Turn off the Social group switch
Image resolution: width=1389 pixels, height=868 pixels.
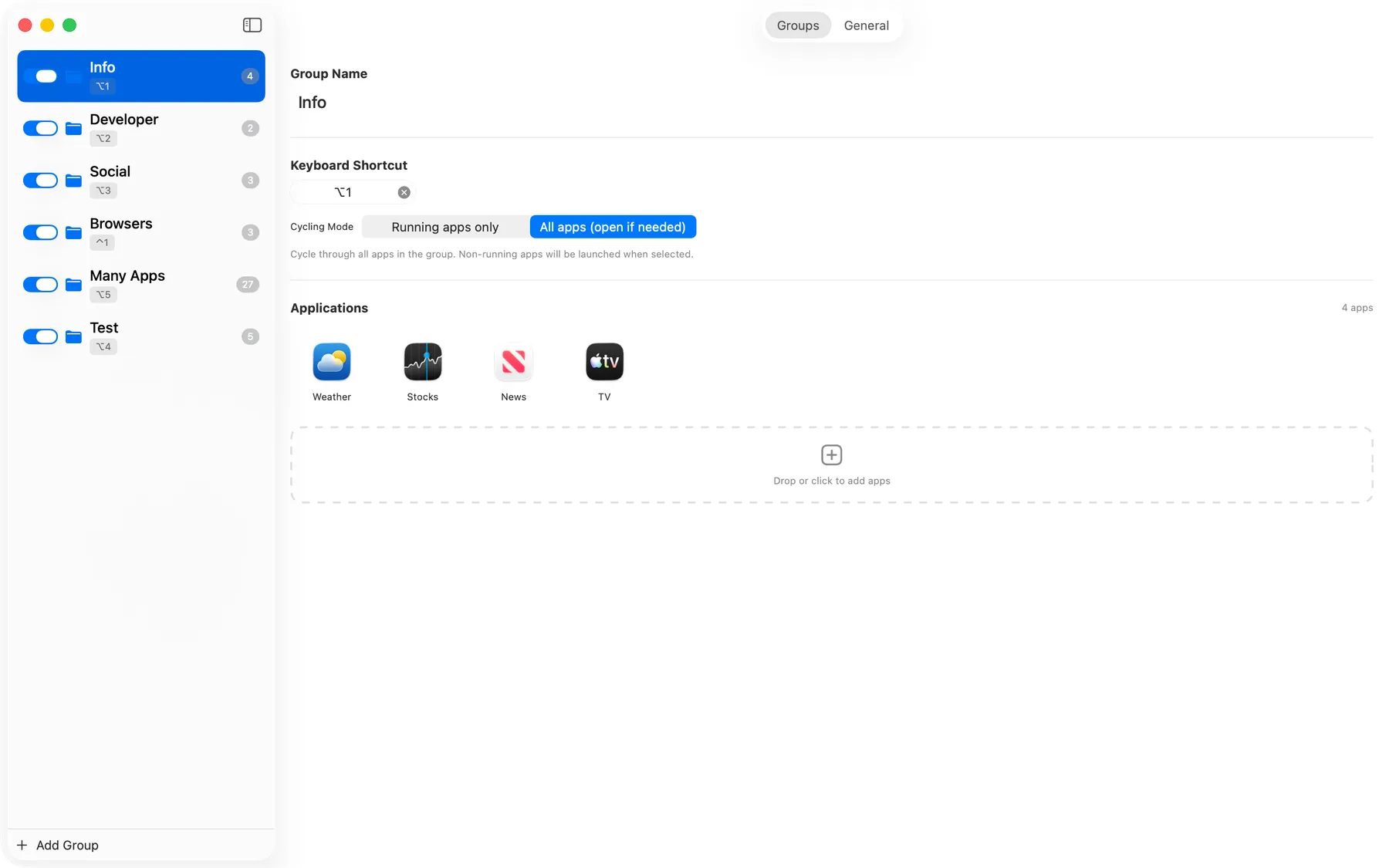41,181
